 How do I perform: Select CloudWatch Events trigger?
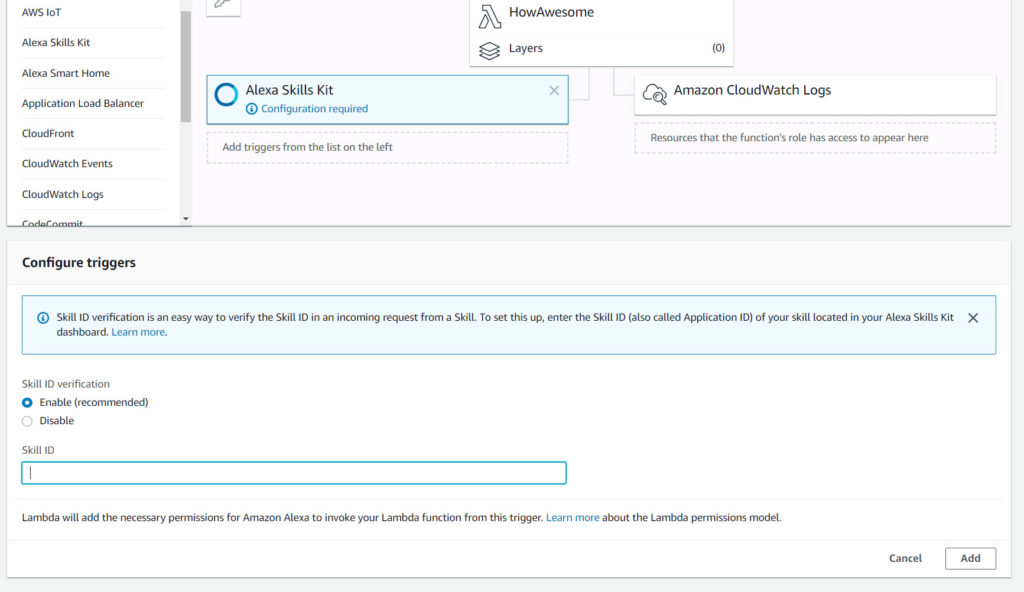pyautogui.click(x=67, y=163)
